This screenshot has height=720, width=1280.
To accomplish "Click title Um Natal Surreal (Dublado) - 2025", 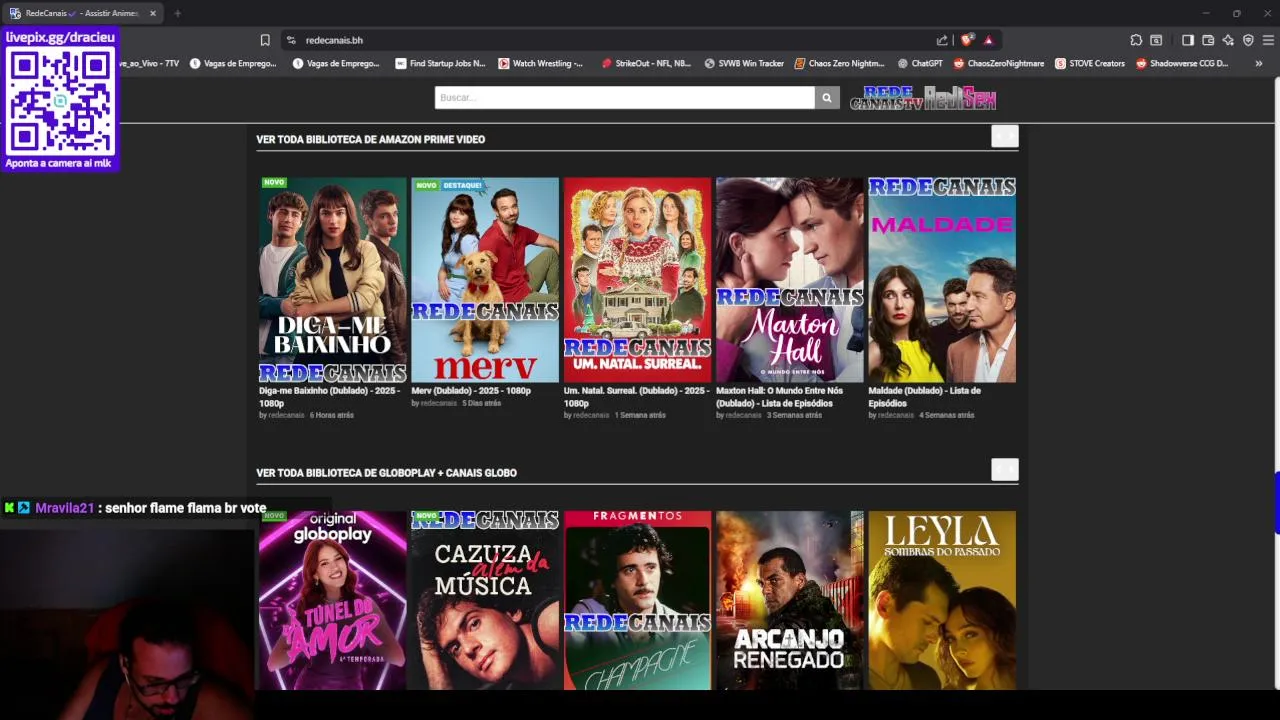I will pos(637,397).
